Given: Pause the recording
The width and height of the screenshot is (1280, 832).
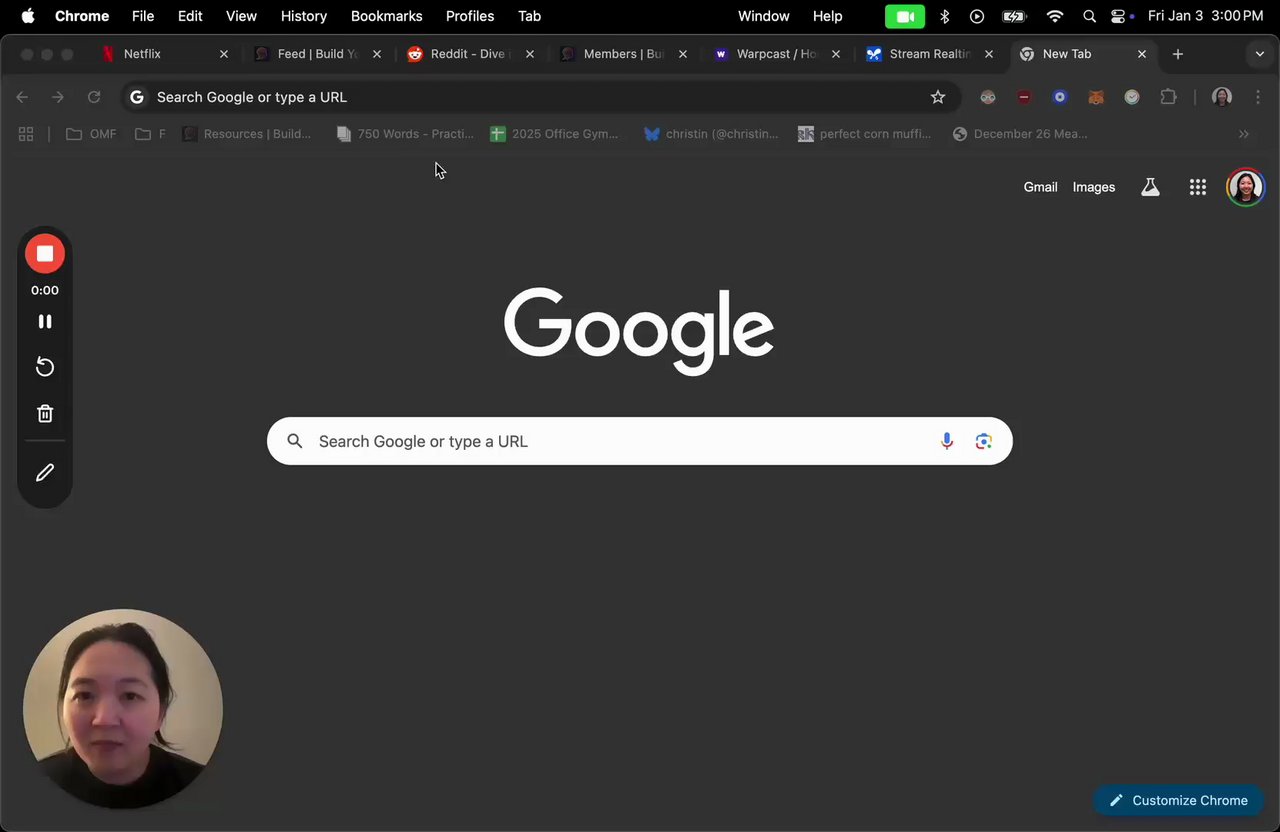Looking at the screenshot, I should click(x=45, y=321).
